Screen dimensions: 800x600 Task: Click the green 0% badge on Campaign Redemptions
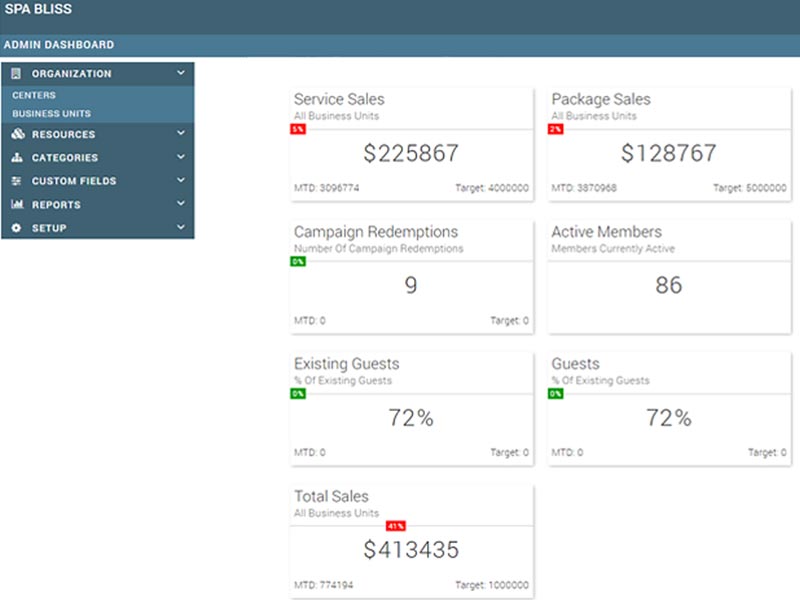tap(298, 261)
